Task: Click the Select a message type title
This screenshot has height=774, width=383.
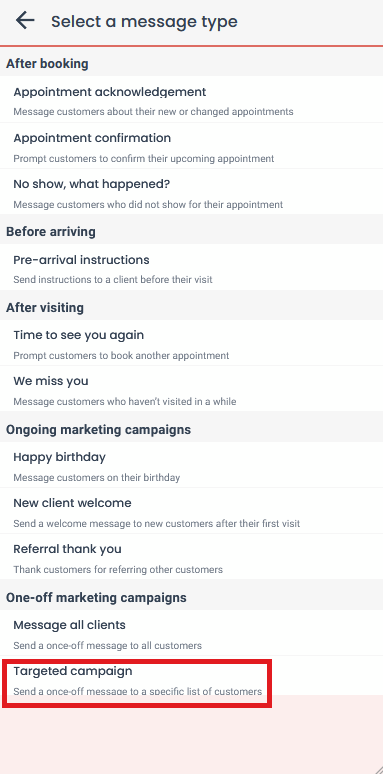Action: [x=144, y=21]
